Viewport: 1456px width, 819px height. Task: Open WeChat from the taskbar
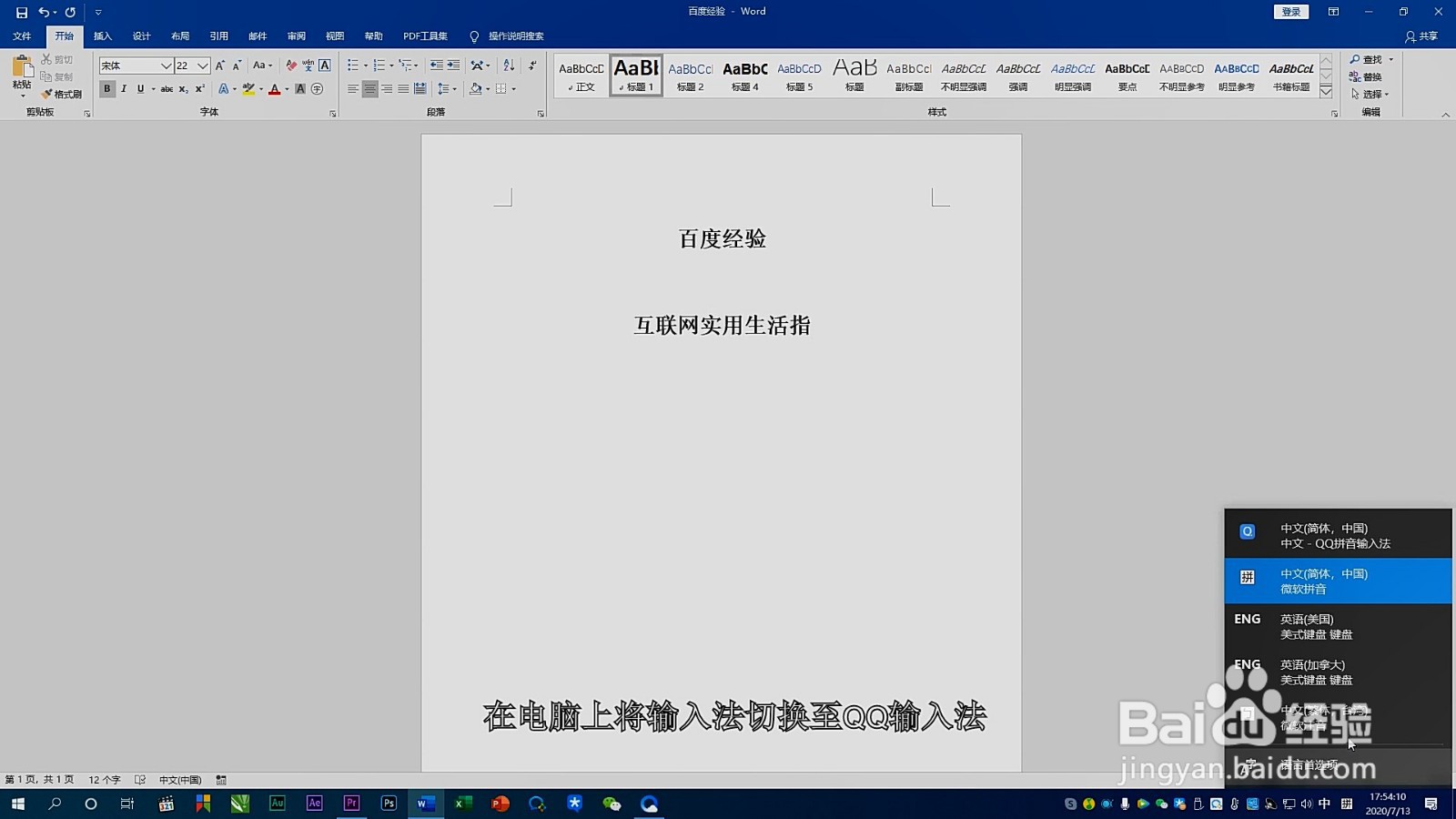612,804
